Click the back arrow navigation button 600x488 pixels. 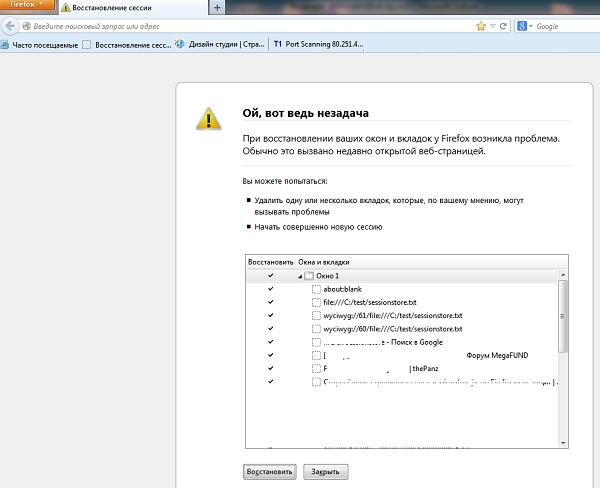tap(10, 26)
